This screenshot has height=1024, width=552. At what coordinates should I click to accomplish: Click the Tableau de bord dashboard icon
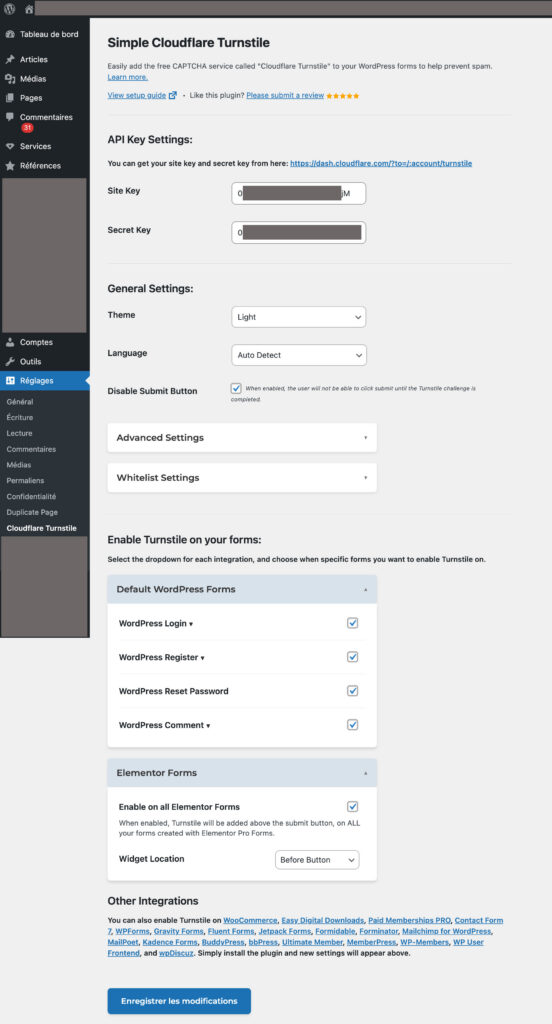pos(10,35)
